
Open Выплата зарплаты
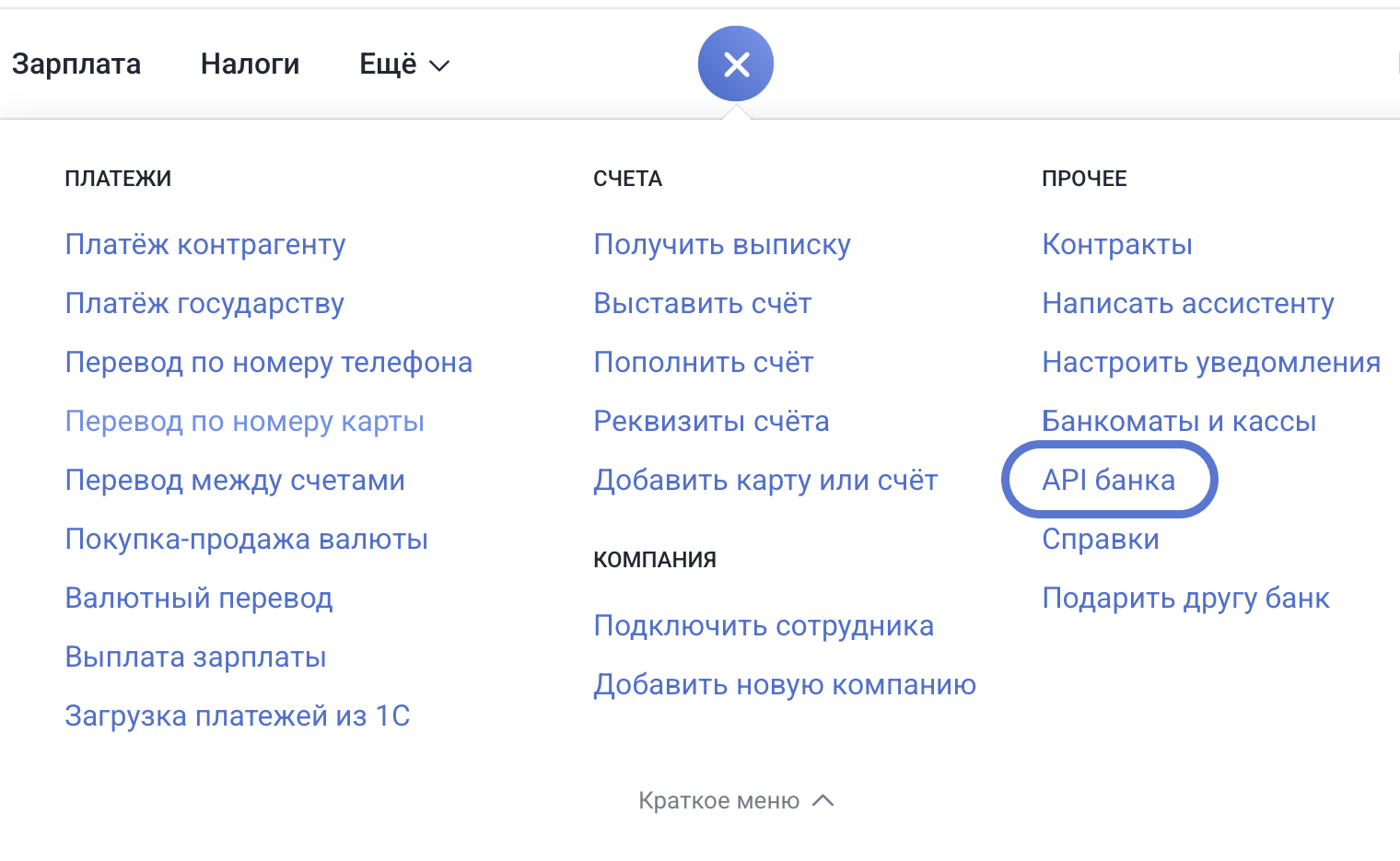pos(195,657)
